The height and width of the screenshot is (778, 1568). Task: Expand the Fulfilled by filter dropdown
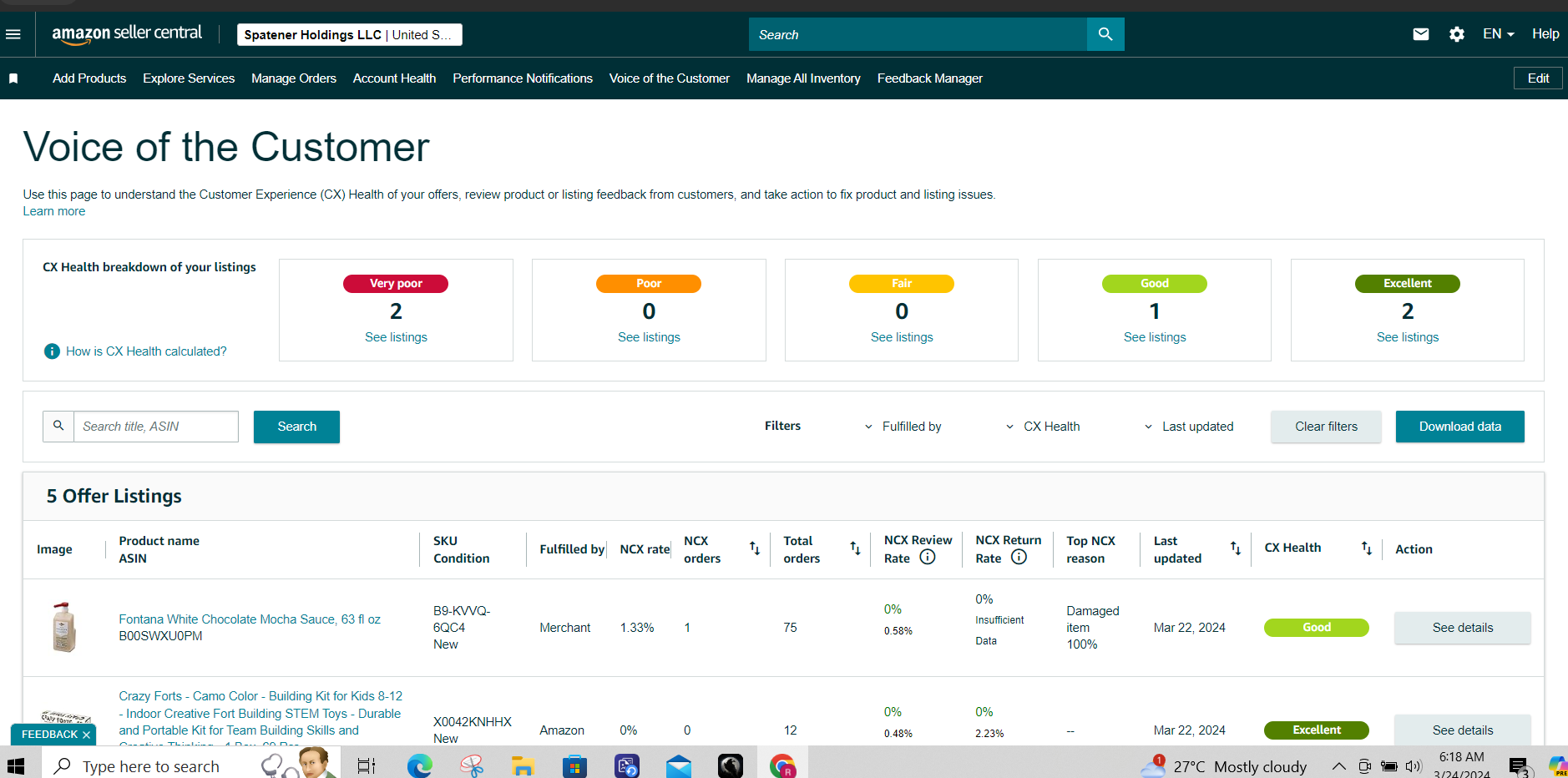tap(903, 427)
